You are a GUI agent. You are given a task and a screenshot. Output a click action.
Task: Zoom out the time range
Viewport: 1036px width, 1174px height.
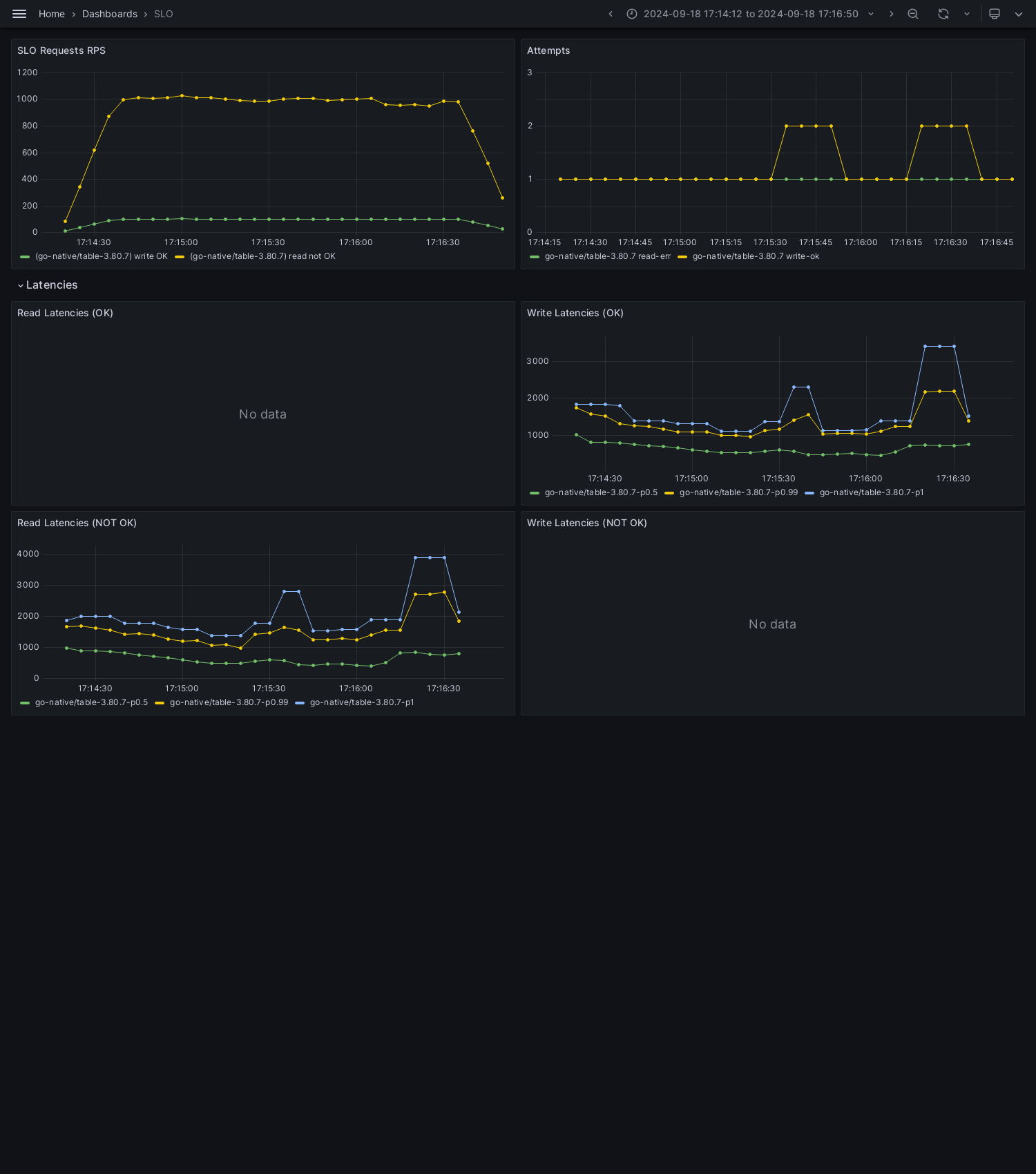(913, 14)
